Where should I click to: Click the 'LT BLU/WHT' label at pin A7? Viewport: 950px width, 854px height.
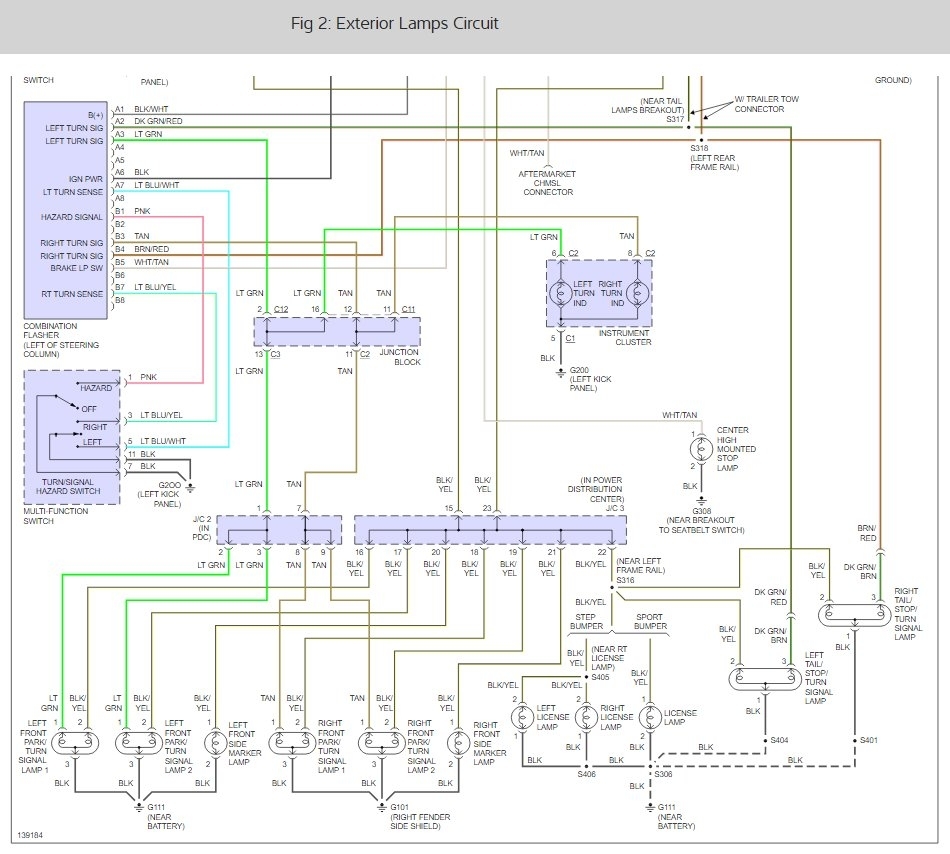tap(156, 185)
